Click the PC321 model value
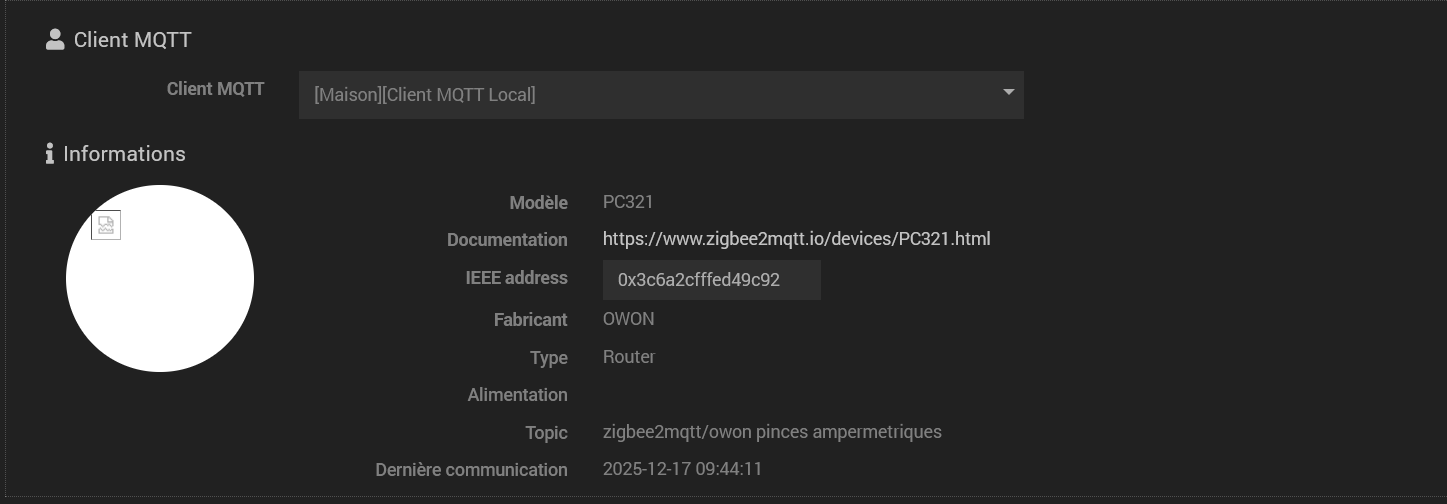The width and height of the screenshot is (1447, 504). [628, 202]
